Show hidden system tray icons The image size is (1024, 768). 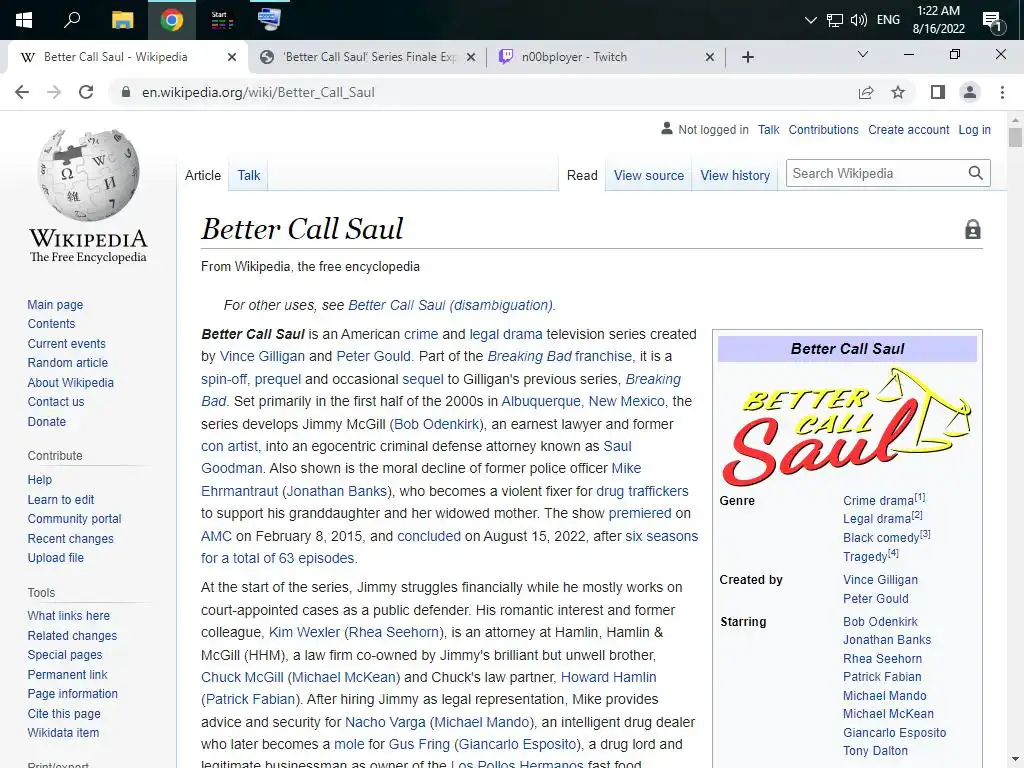coord(810,20)
